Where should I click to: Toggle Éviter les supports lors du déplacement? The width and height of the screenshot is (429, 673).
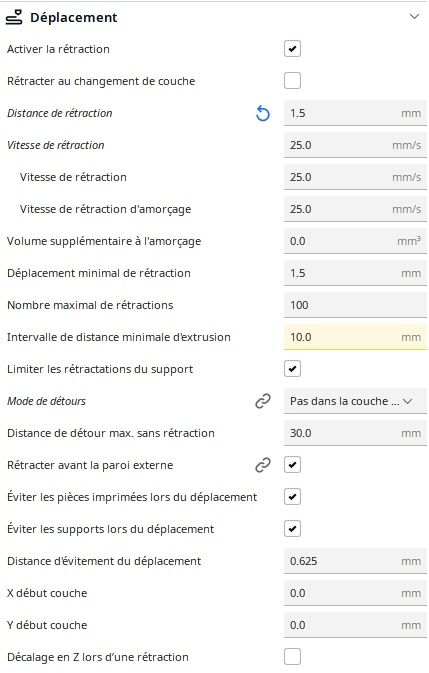pyautogui.click(x=292, y=529)
